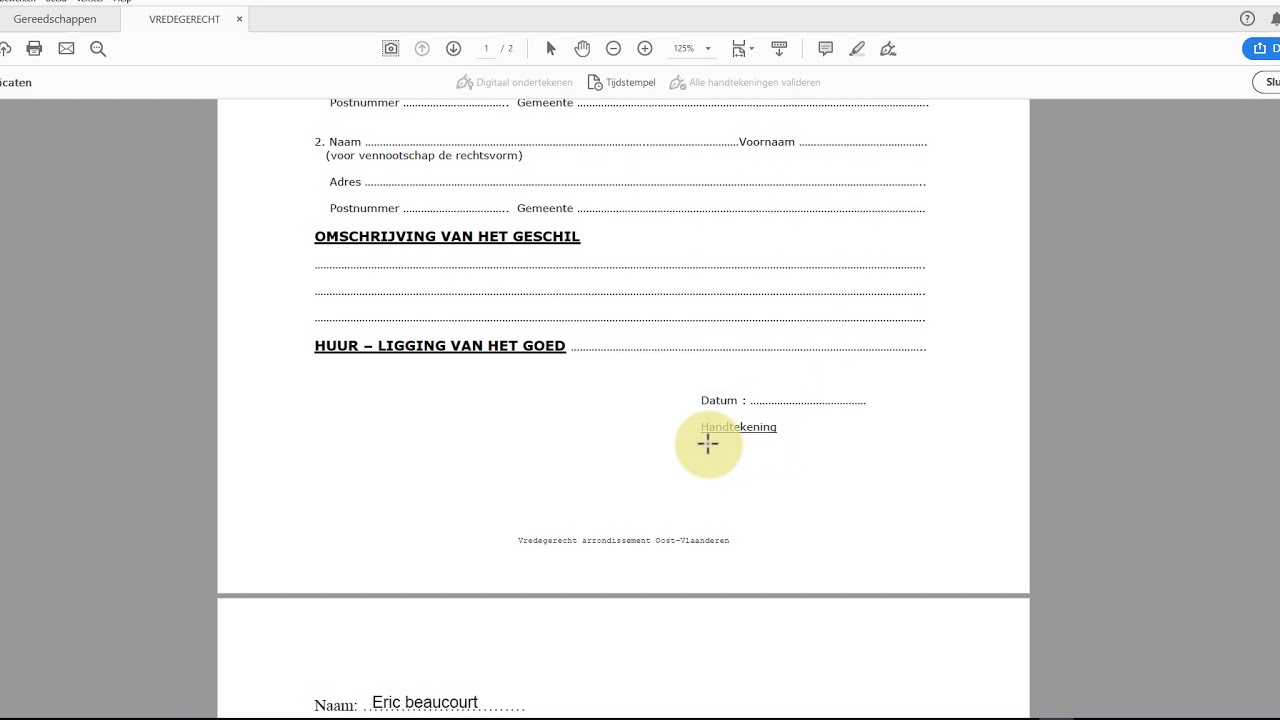
Task: Click the blue share button
Action: tap(1262, 48)
